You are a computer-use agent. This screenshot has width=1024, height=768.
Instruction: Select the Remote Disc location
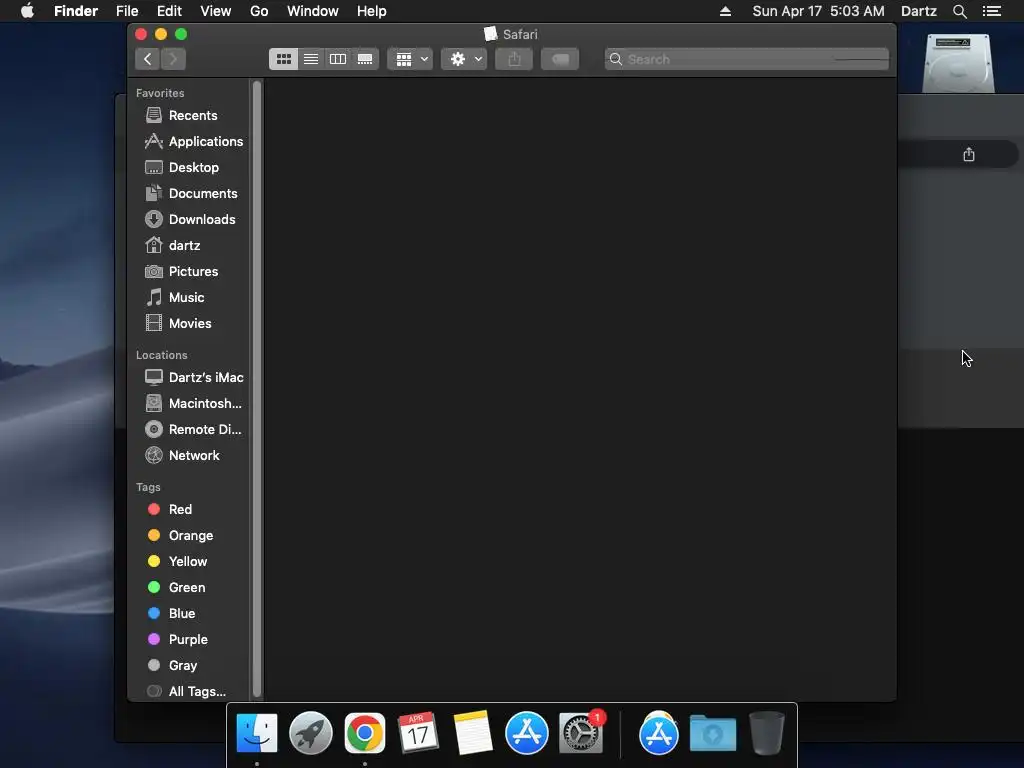tap(189, 430)
